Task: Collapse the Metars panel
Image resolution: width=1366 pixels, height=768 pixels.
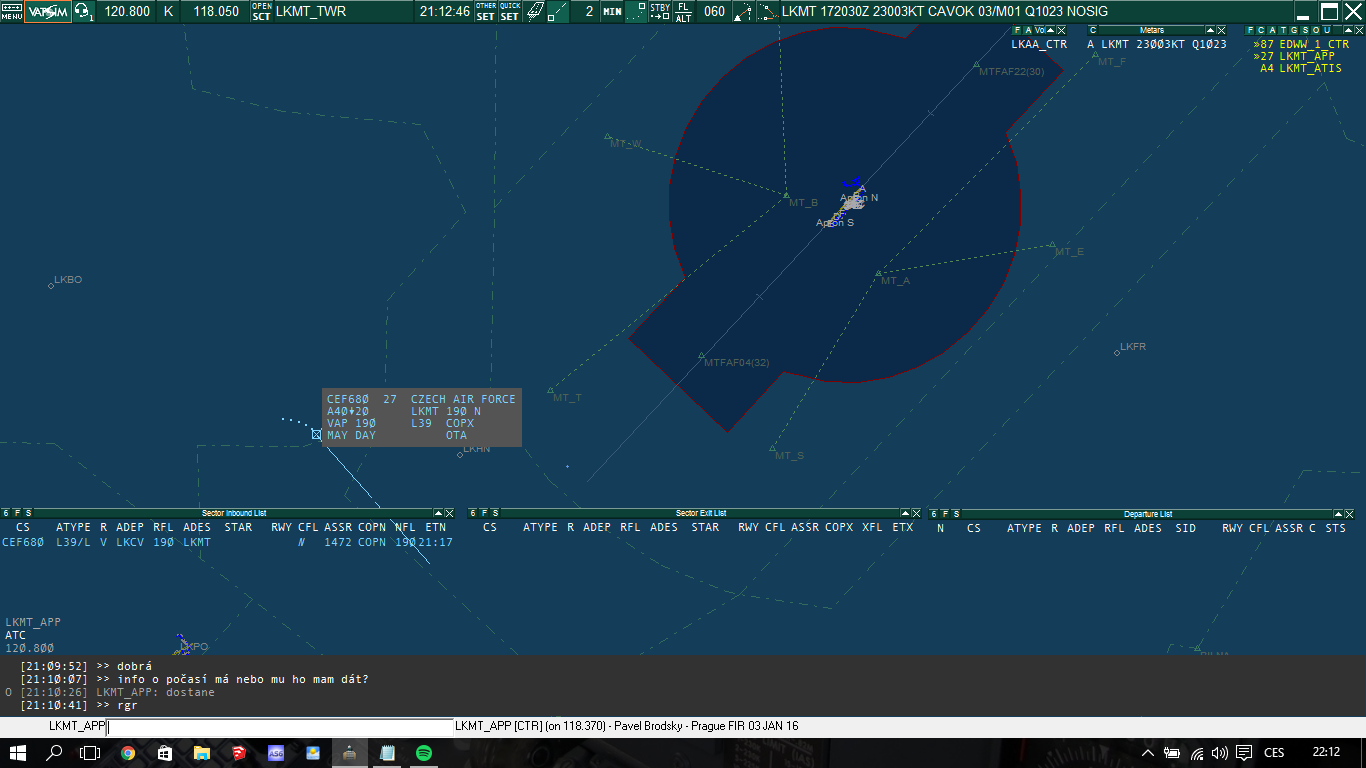Action: pyautogui.click(x=1210, y=30)
